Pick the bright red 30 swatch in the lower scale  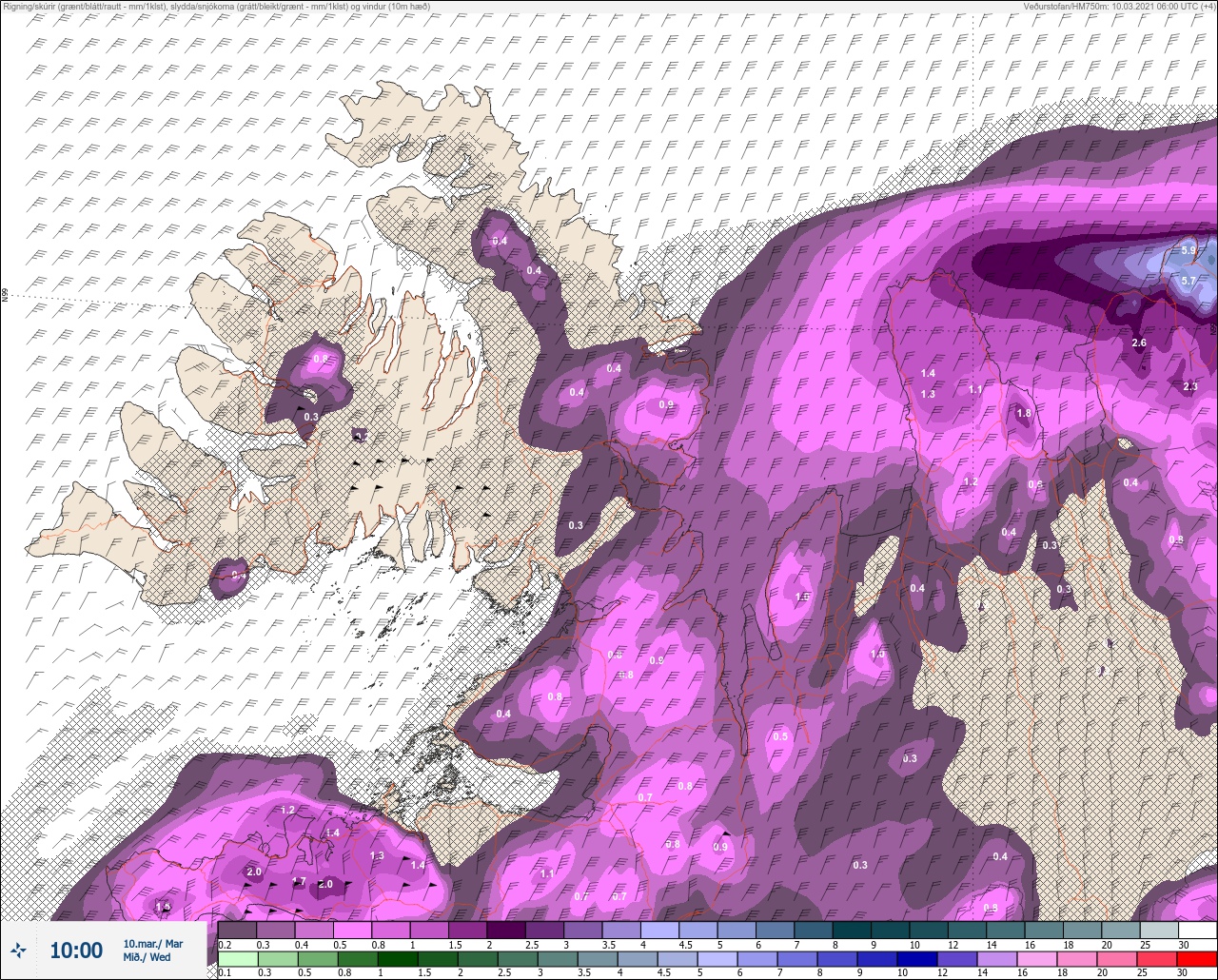point(1197,959)
